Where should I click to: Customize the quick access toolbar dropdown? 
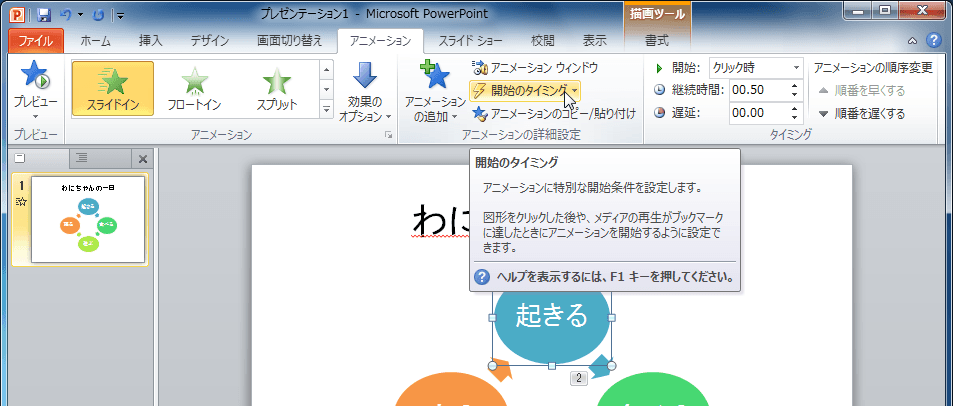pos(120,15)
